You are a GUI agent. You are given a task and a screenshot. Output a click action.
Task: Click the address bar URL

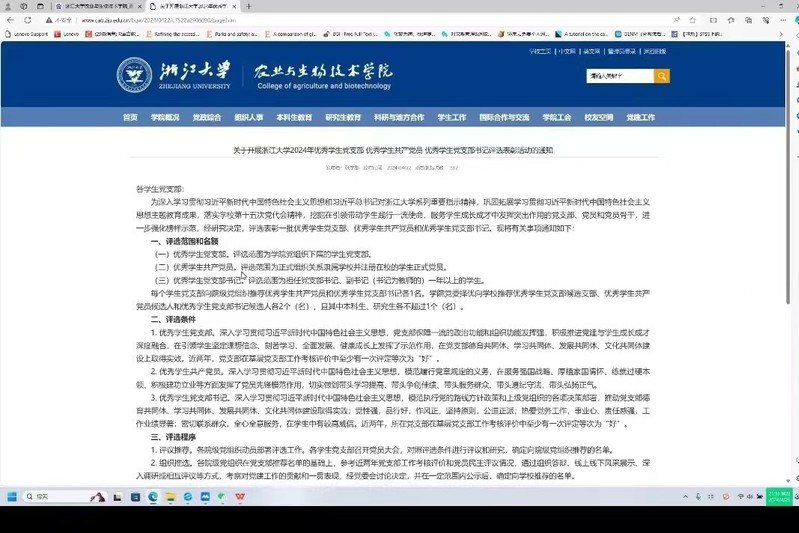(x=158, y=20)
